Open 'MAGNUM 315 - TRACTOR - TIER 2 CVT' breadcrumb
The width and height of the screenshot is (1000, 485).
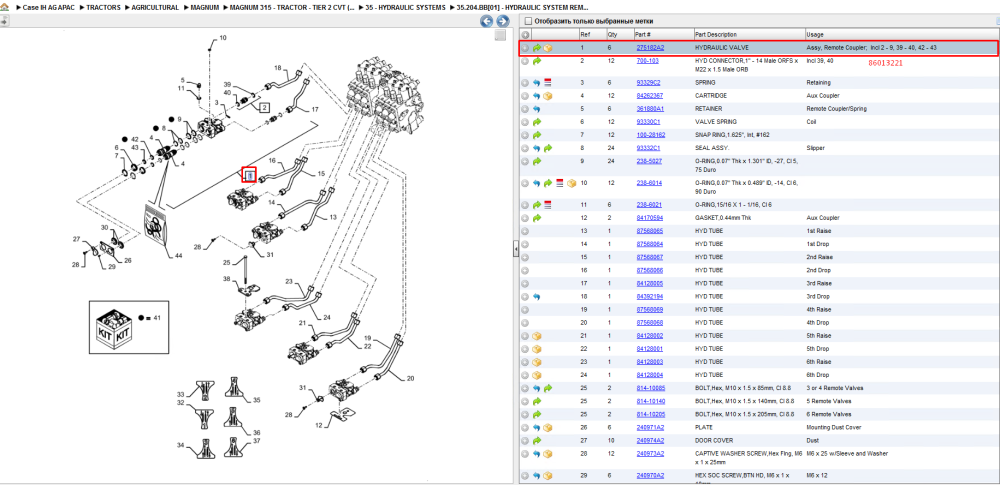tap(292, 7)
